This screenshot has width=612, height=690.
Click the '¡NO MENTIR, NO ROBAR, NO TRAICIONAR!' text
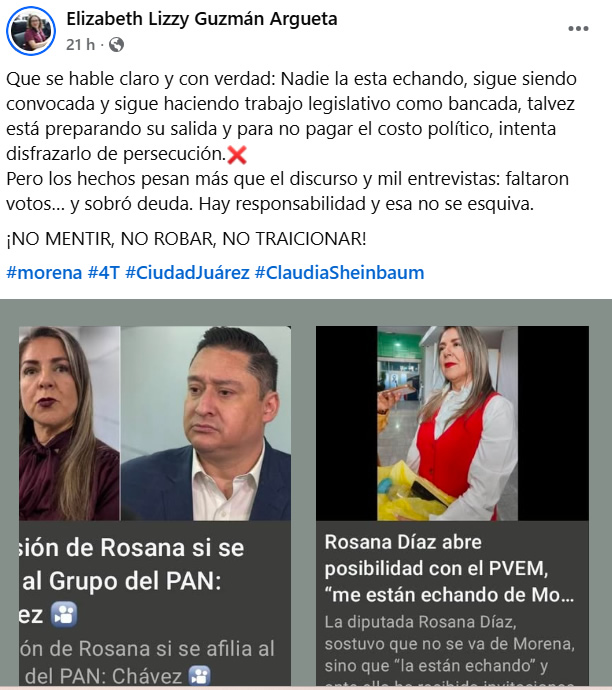[186, 239]
